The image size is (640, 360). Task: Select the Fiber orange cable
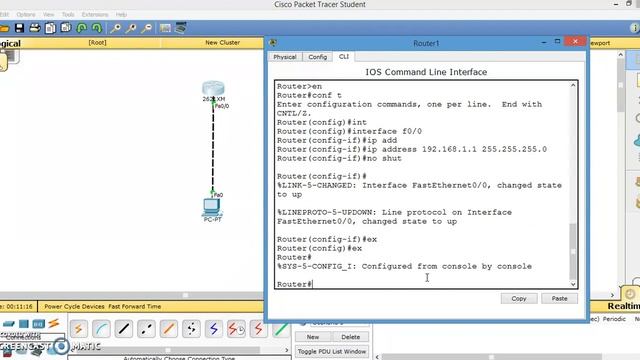pyautogui.click(x=169, y=329)
